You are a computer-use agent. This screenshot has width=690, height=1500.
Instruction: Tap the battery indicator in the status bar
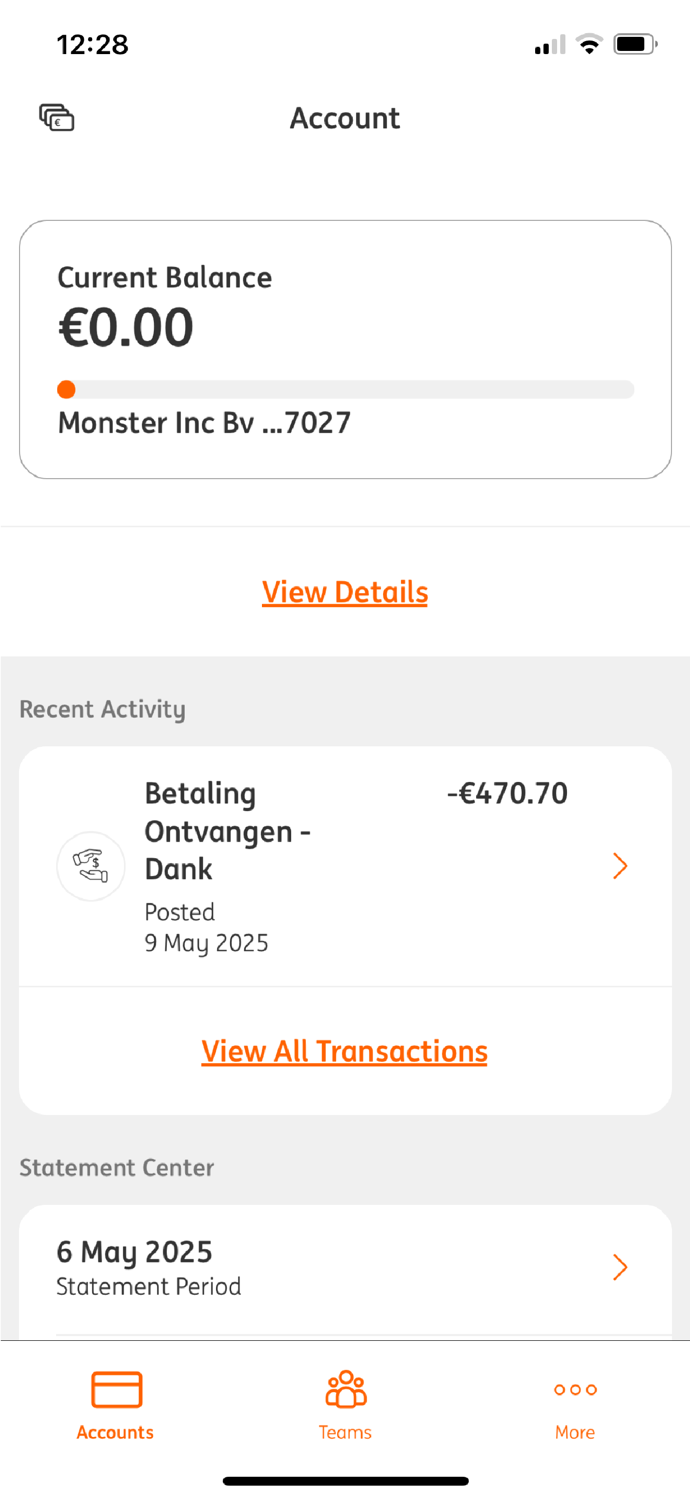click(633, 43)
